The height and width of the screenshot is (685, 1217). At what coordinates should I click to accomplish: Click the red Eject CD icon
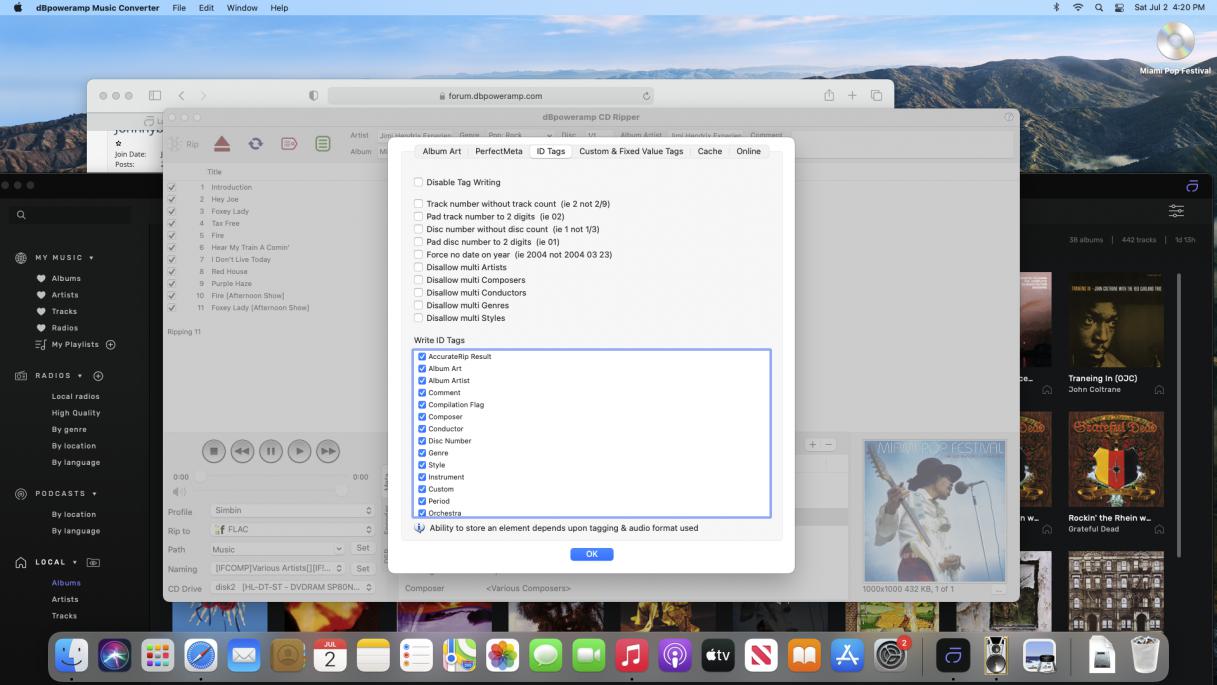222,144
